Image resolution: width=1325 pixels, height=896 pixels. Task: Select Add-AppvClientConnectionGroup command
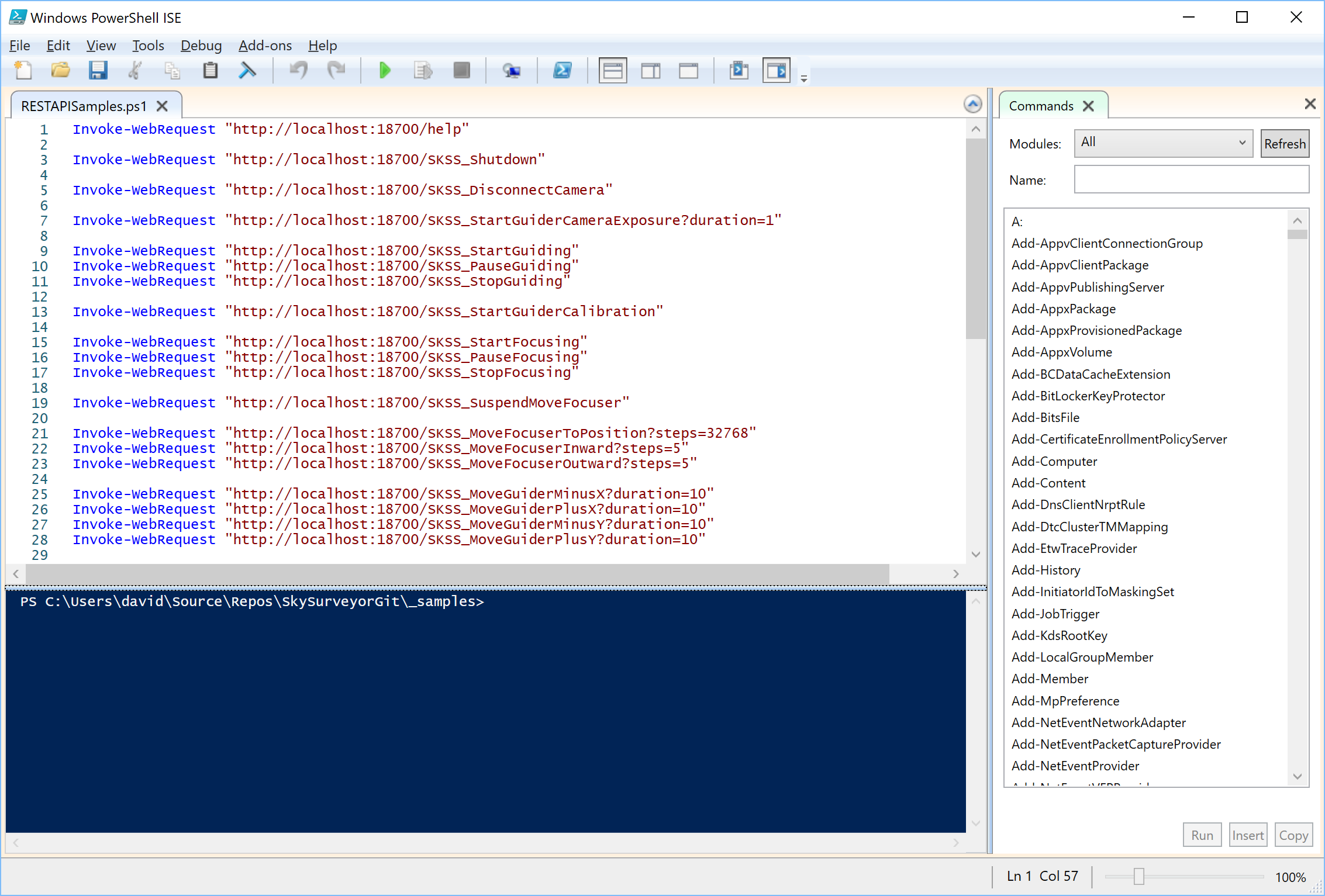click(x=1107, y=244)
